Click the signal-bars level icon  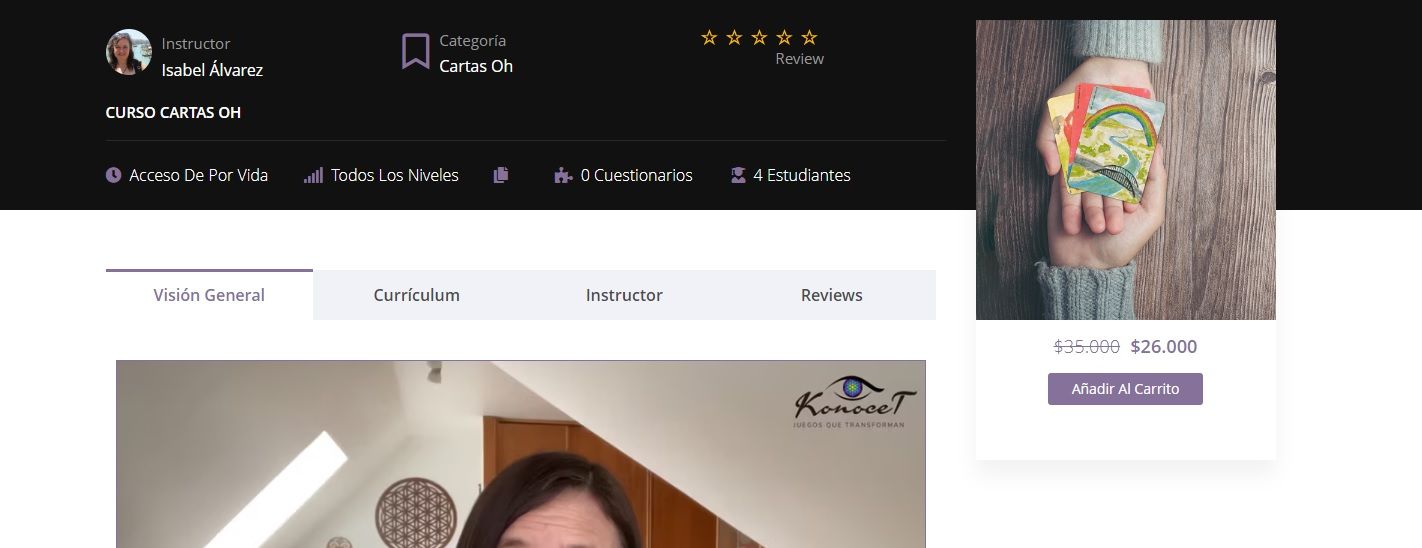[313, 175]
